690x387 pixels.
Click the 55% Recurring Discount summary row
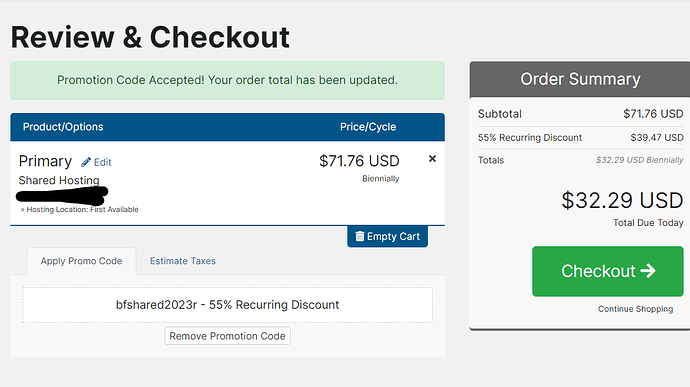click(x=580, y=138)
